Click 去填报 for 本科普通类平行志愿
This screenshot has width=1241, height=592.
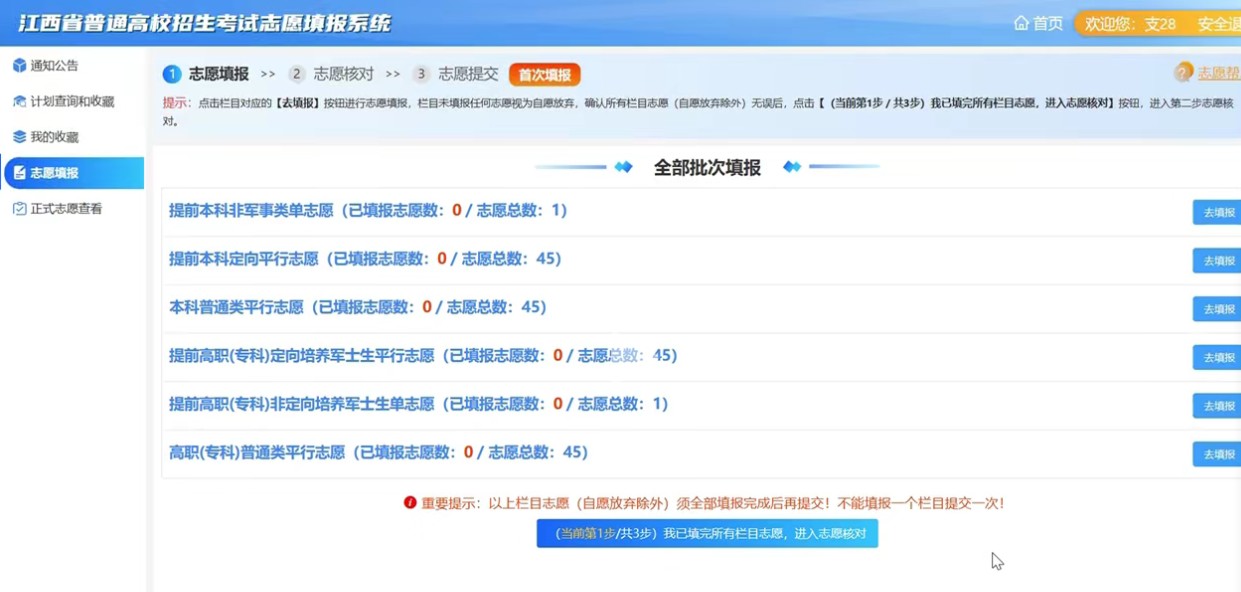1217,309
